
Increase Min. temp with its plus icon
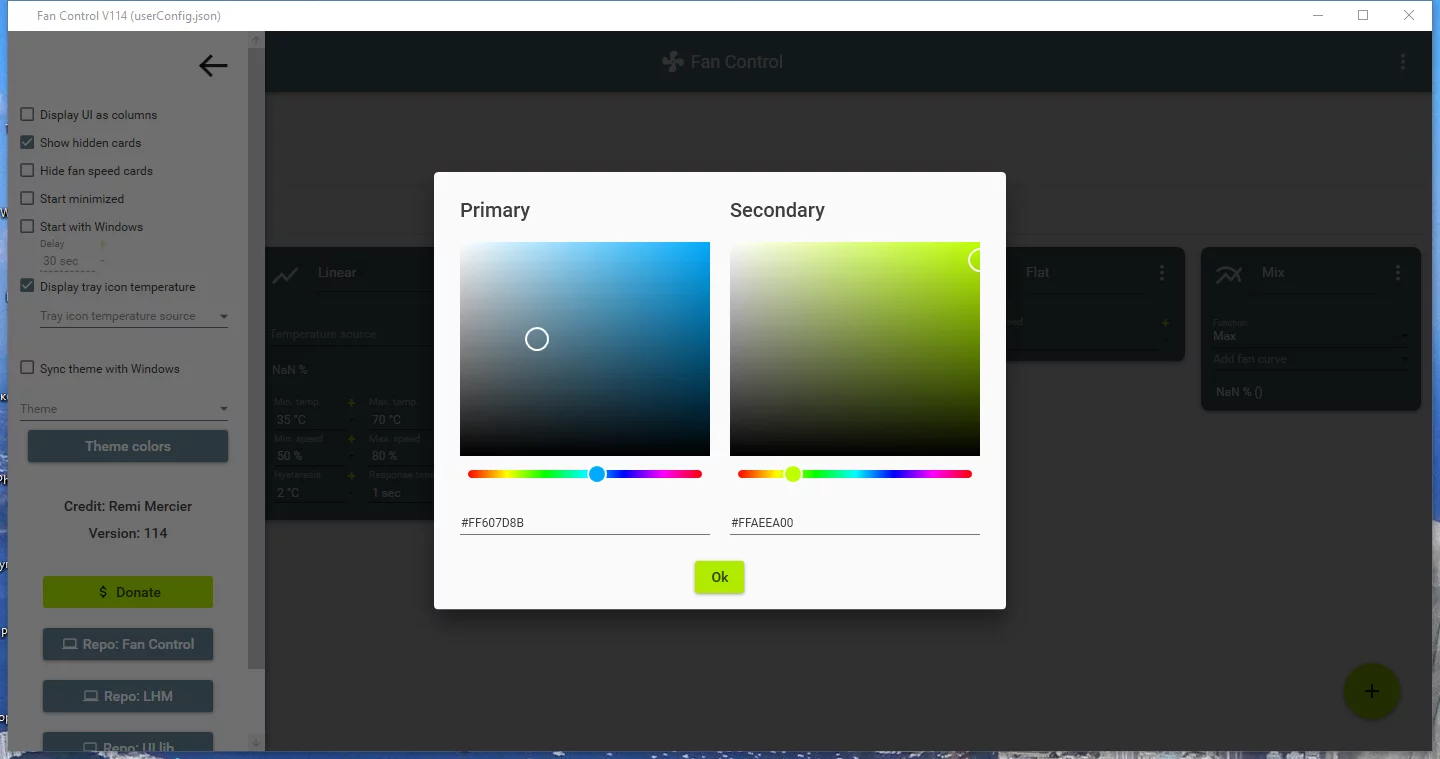[x=351, y=402]
